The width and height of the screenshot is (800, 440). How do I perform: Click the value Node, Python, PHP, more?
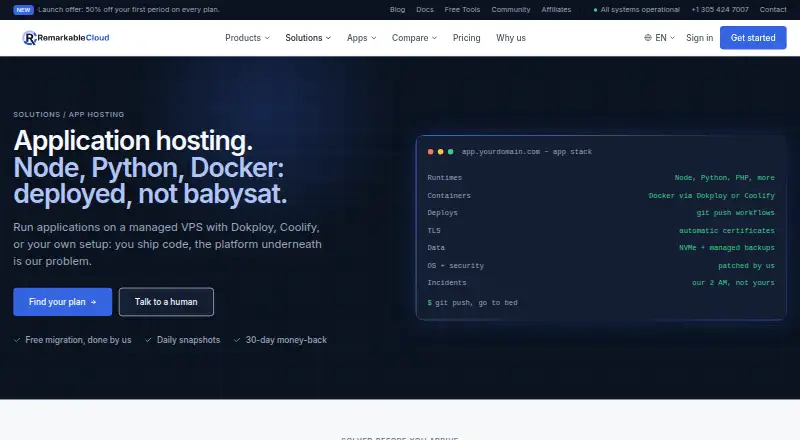pyautogui.click(x=724, y=178)
